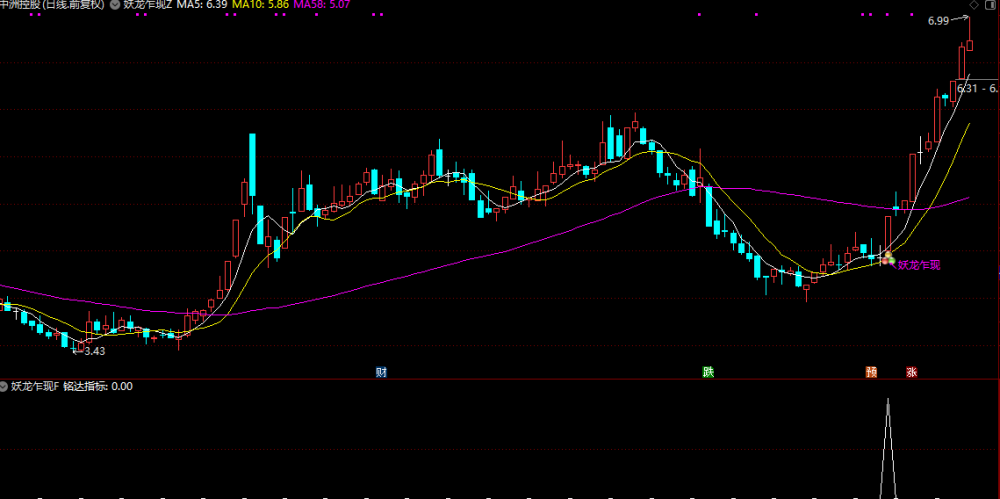Click the red 涨 event marker
The height and width of the screenshot is (499, 1000).
tap(912, 373)
